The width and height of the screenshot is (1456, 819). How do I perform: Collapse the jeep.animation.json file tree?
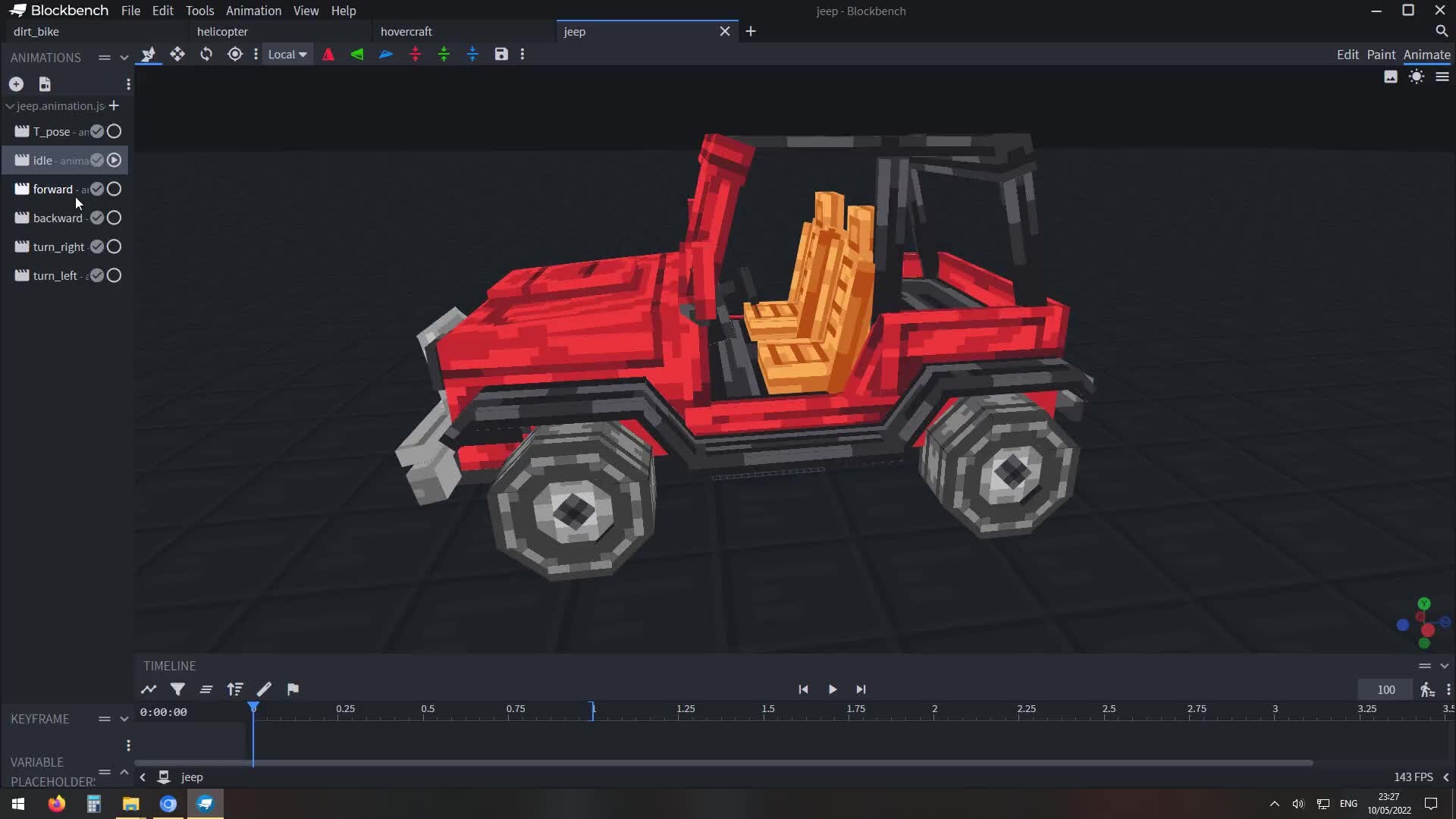click(x=10, y=106)
